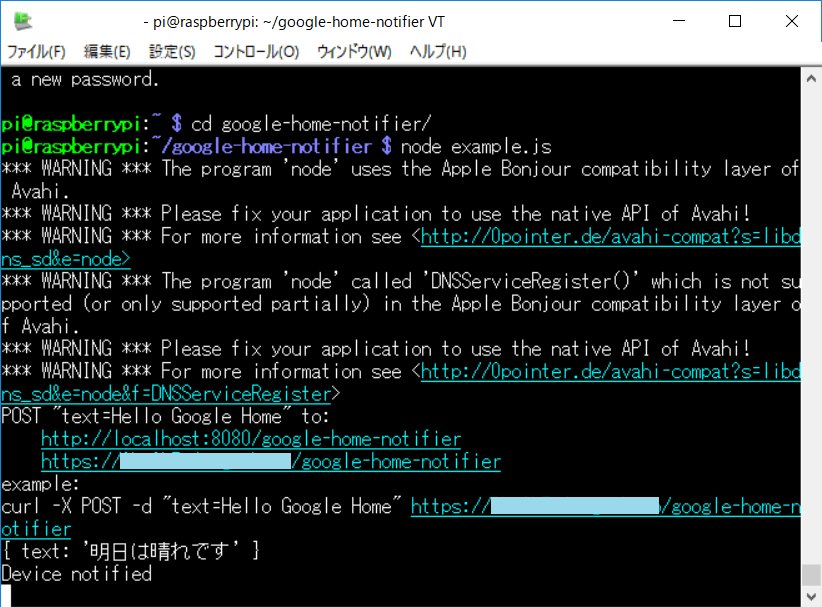Viewport: 822px width, 607px height.
Task: Click the vertical scrollbar thumb
Action: 811,575
